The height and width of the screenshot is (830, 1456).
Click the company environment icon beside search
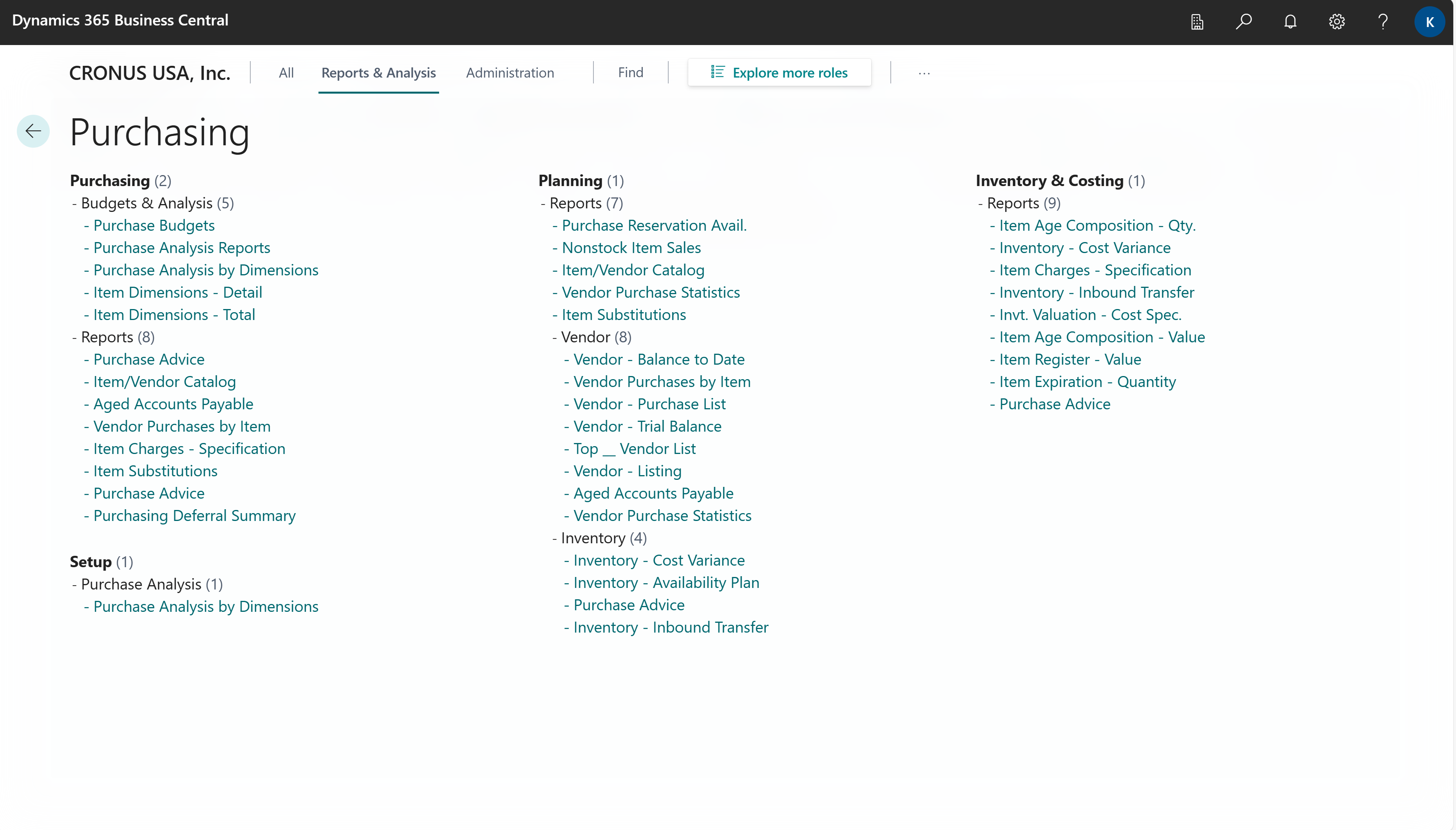1197,22
